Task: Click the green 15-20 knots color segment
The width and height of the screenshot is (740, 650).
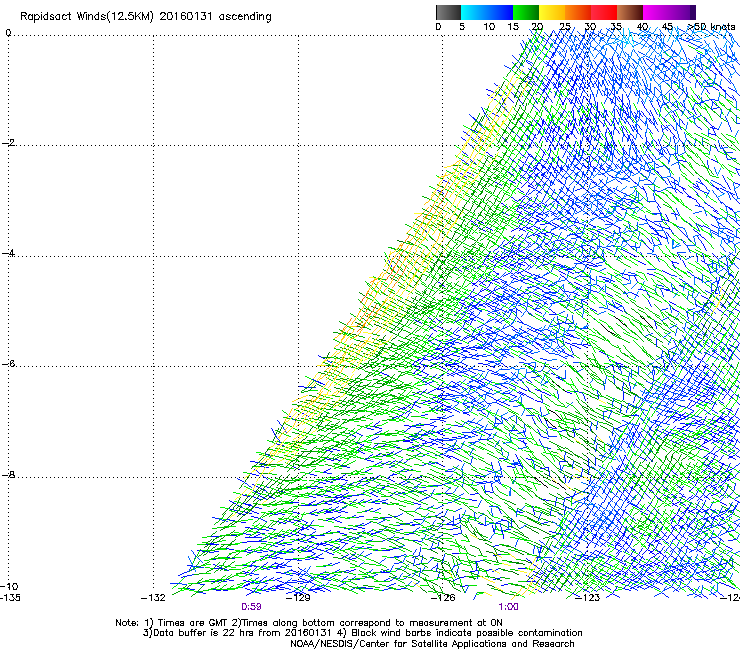Action: pos(526,12)
